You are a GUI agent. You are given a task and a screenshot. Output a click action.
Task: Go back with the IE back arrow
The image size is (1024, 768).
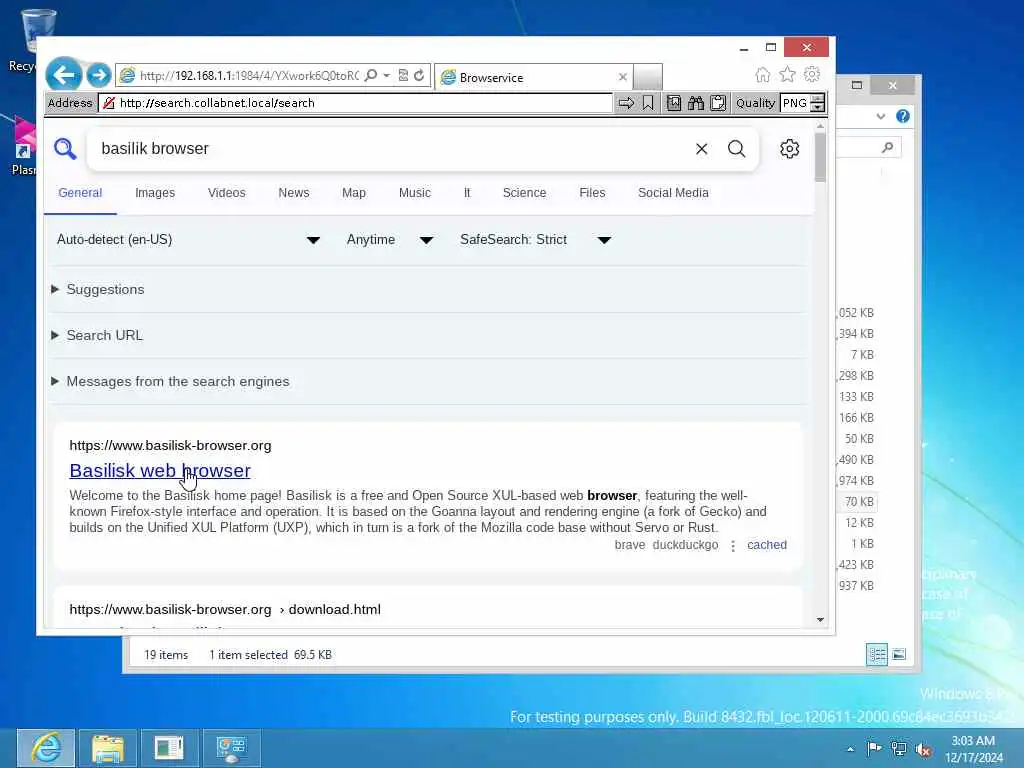click(63, 75)
